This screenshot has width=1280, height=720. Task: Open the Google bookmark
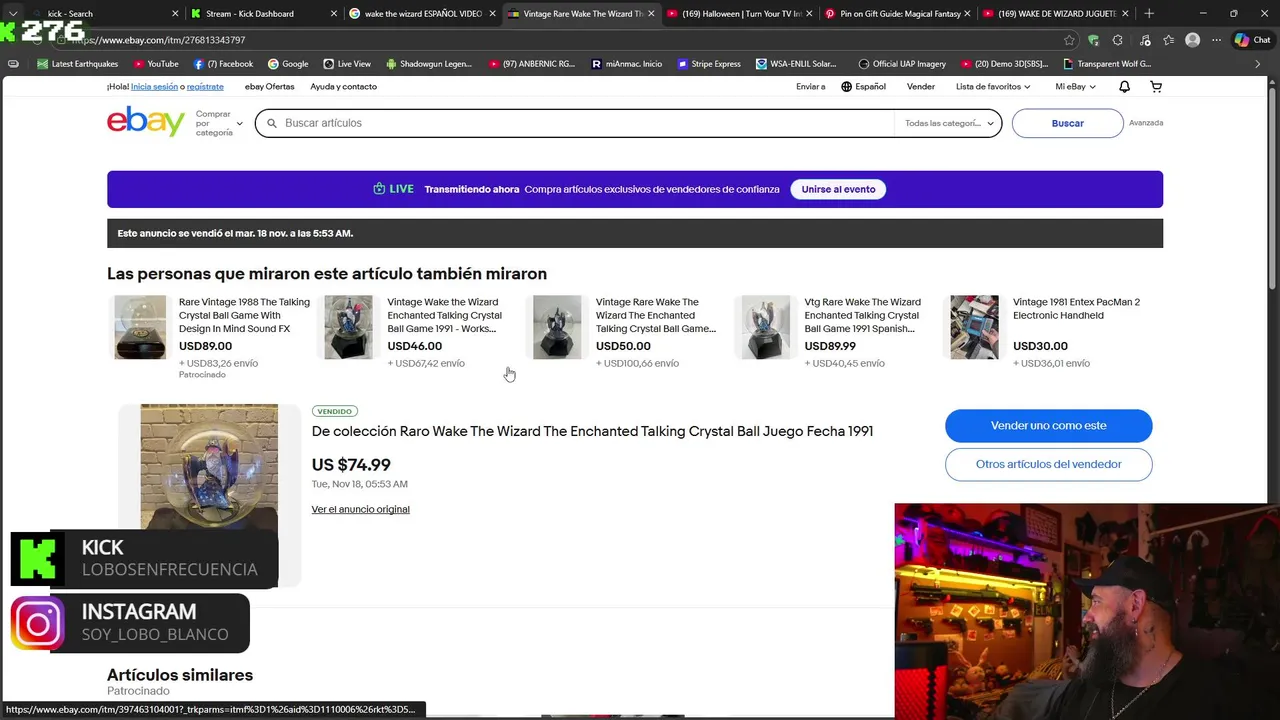click(288, 64)
